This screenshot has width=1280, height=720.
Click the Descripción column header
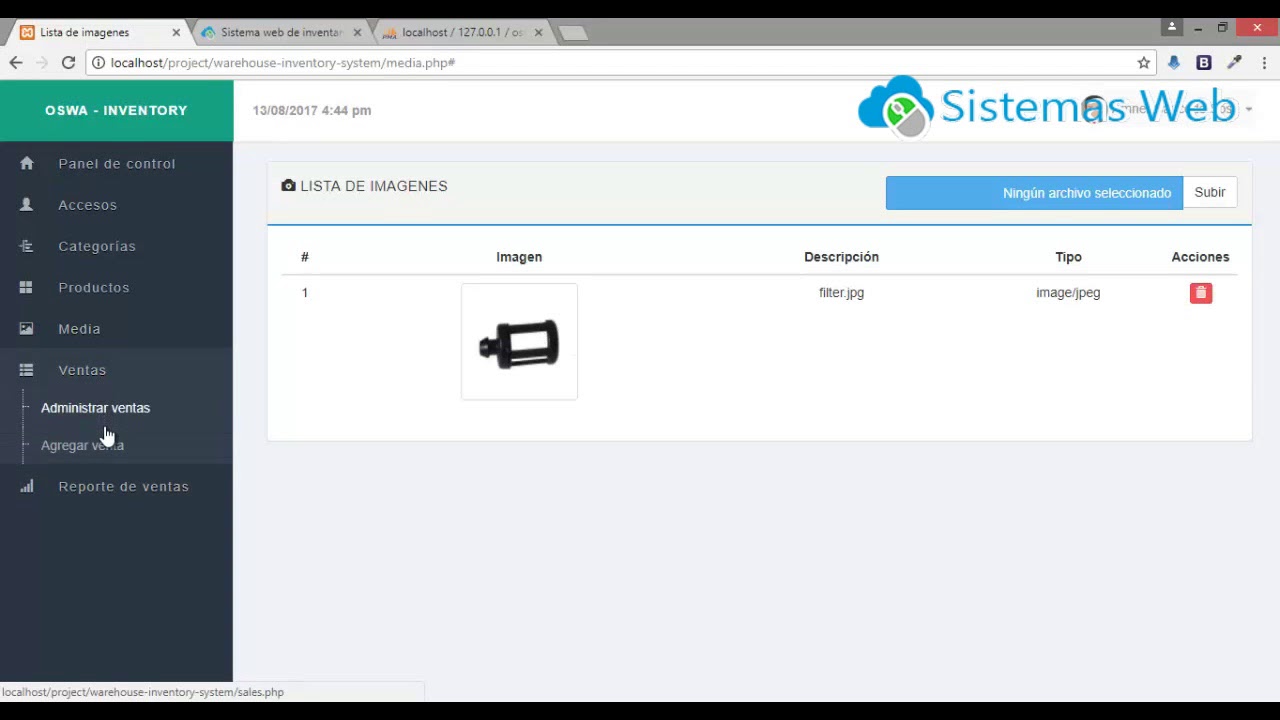[841, 257]
